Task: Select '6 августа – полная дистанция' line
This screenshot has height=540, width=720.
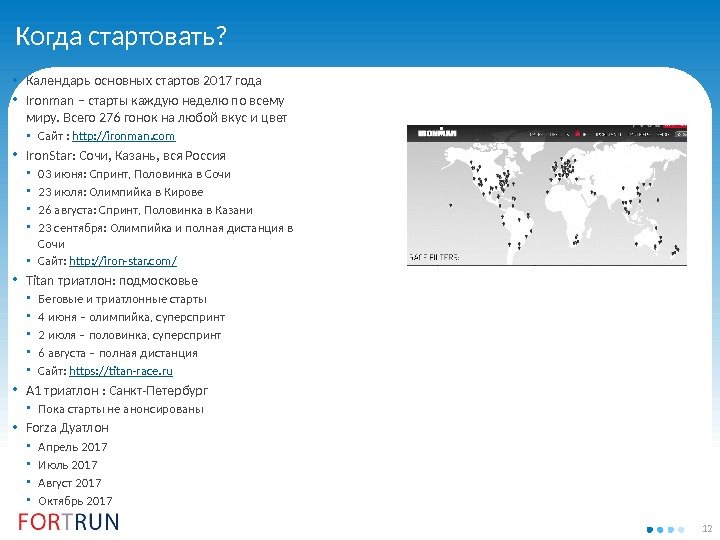Action: [x=118, y=353]
